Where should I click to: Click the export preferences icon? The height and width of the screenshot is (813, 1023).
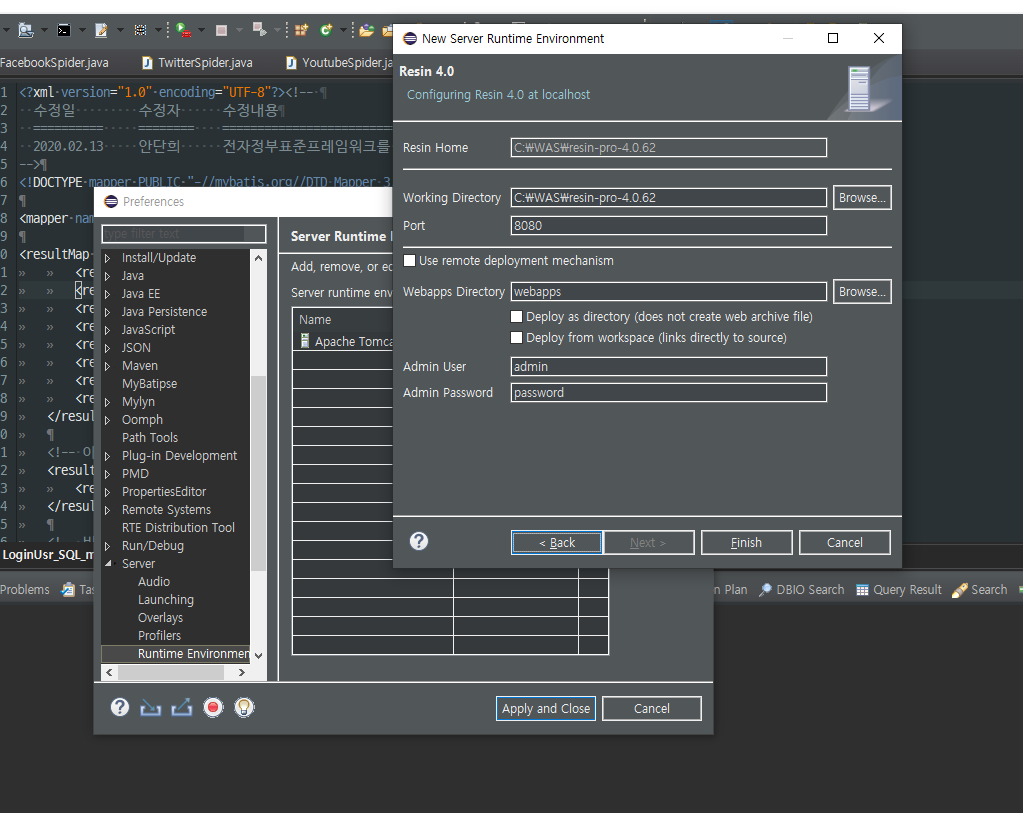click(181, 708)
